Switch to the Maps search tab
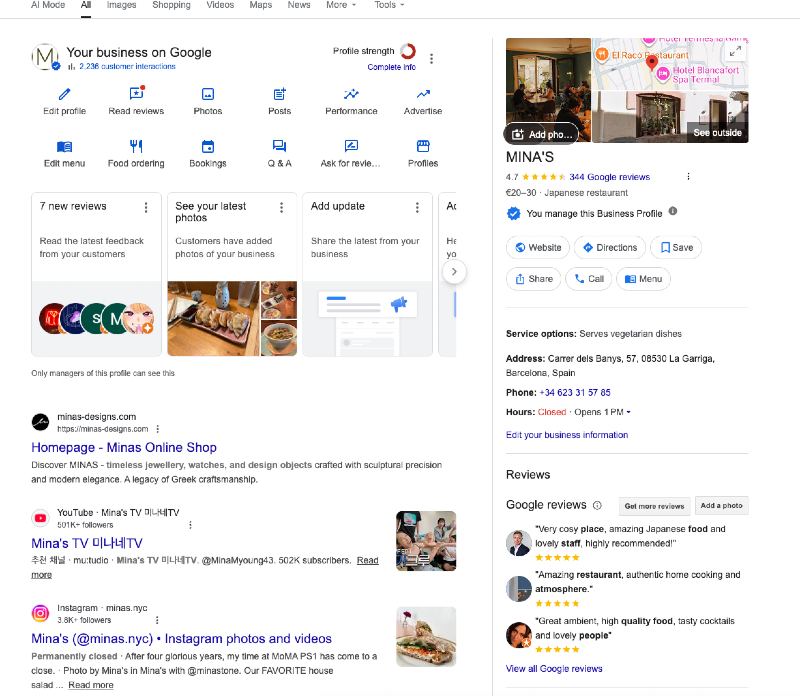 [260, 5]
